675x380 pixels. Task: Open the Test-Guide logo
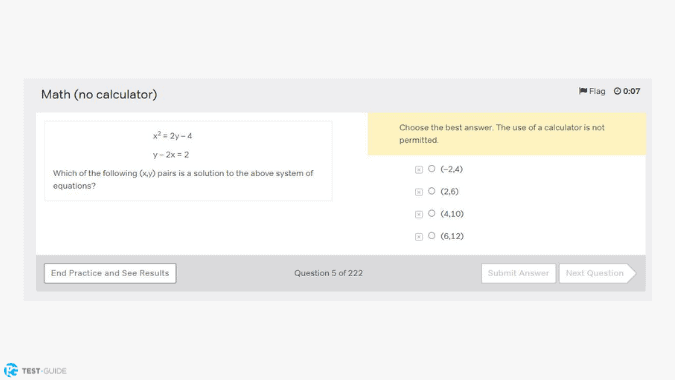coord(11,370)
